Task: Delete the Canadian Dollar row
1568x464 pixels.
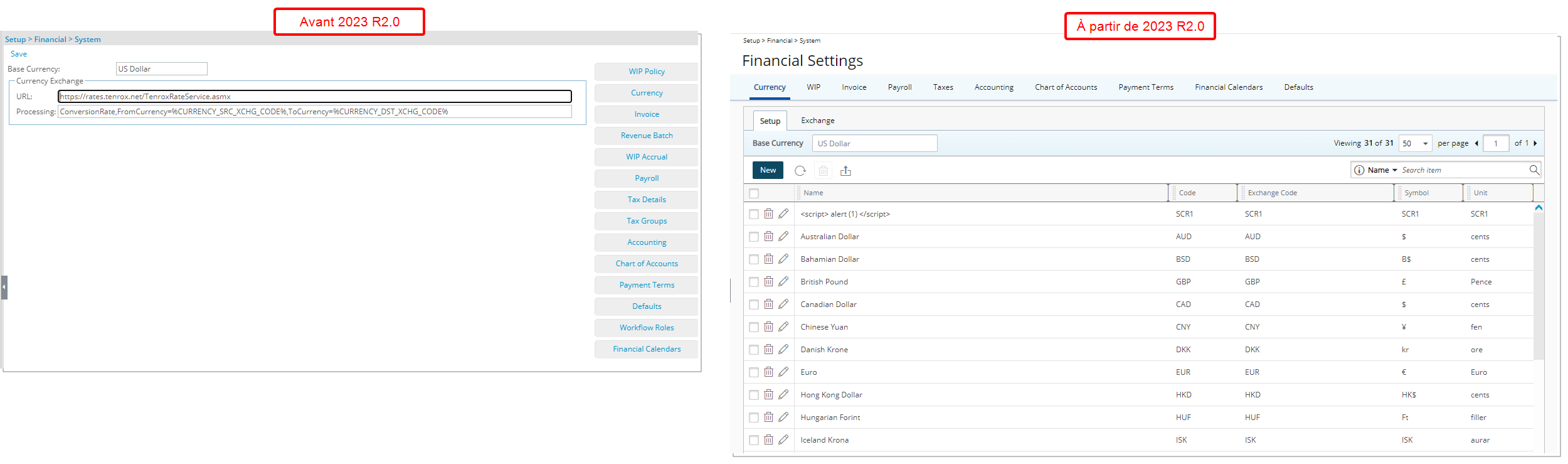Action: [768, 304]
